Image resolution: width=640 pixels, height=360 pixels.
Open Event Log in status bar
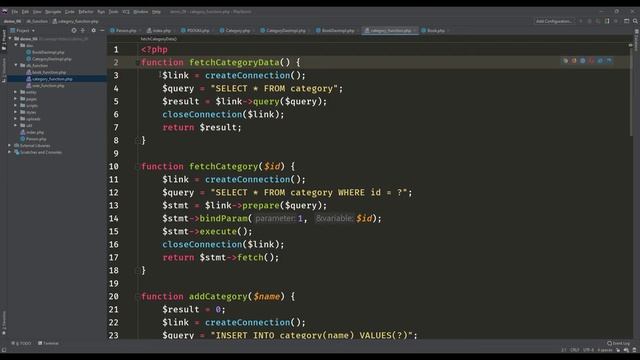pos(618,343)
